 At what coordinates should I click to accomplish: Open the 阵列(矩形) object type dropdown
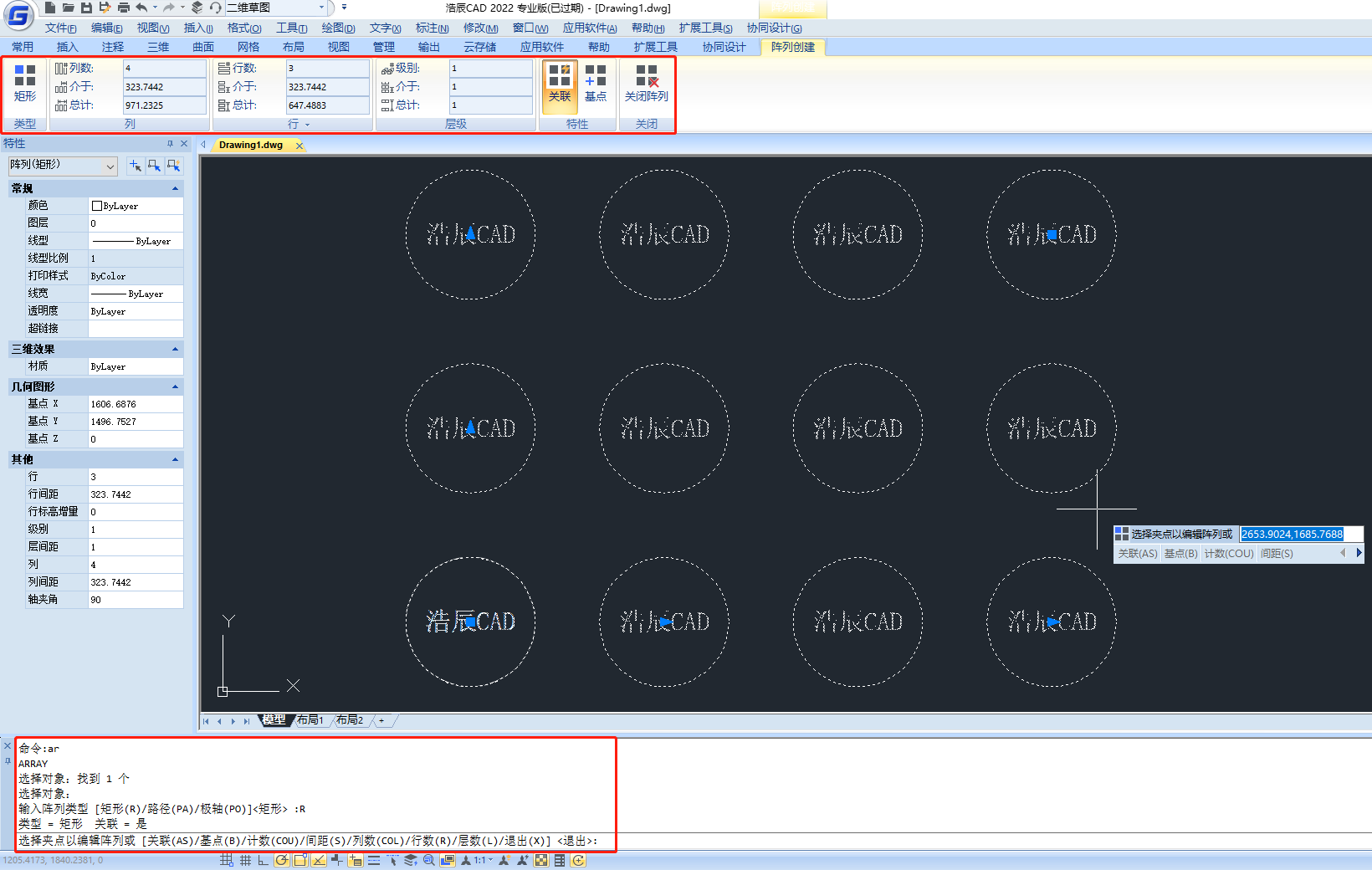(x=62, y=166)
